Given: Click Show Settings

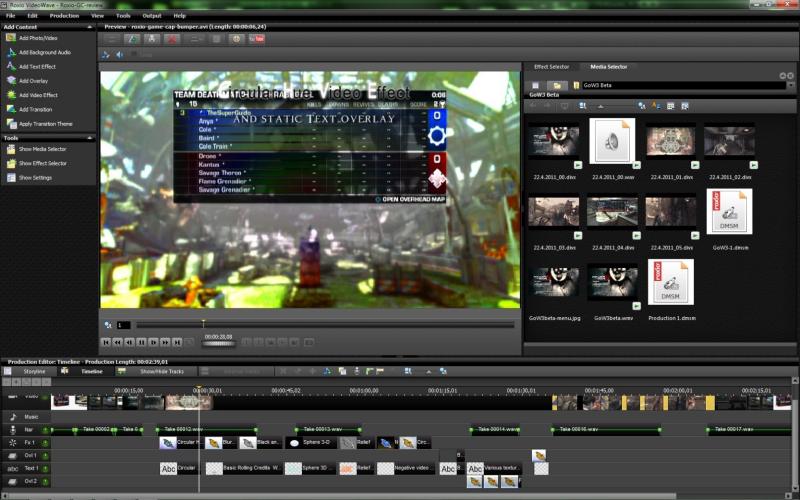Looking at the screenshot, I should [x=29, y=178].
